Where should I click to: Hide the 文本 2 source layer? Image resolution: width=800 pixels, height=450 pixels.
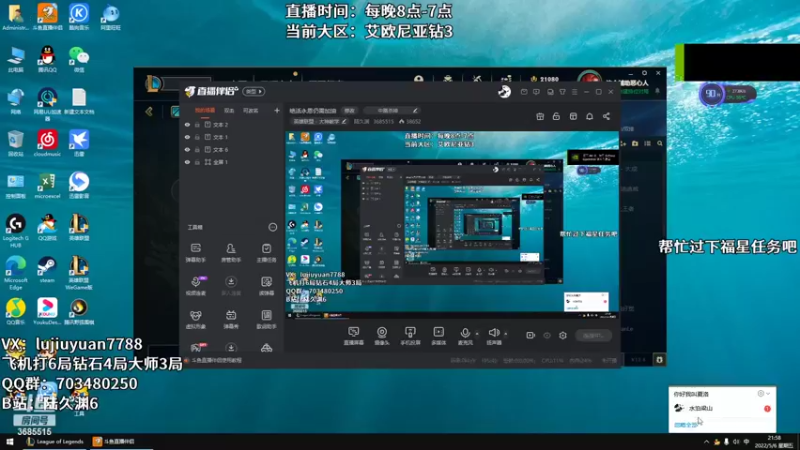tap(187, 124)
